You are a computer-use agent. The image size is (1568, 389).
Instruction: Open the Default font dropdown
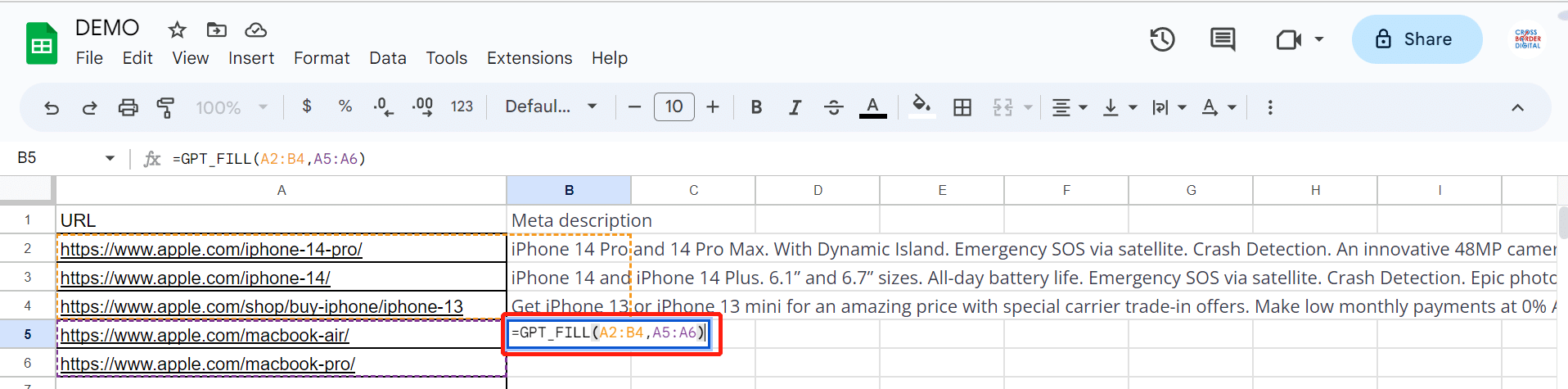point(551,106)
